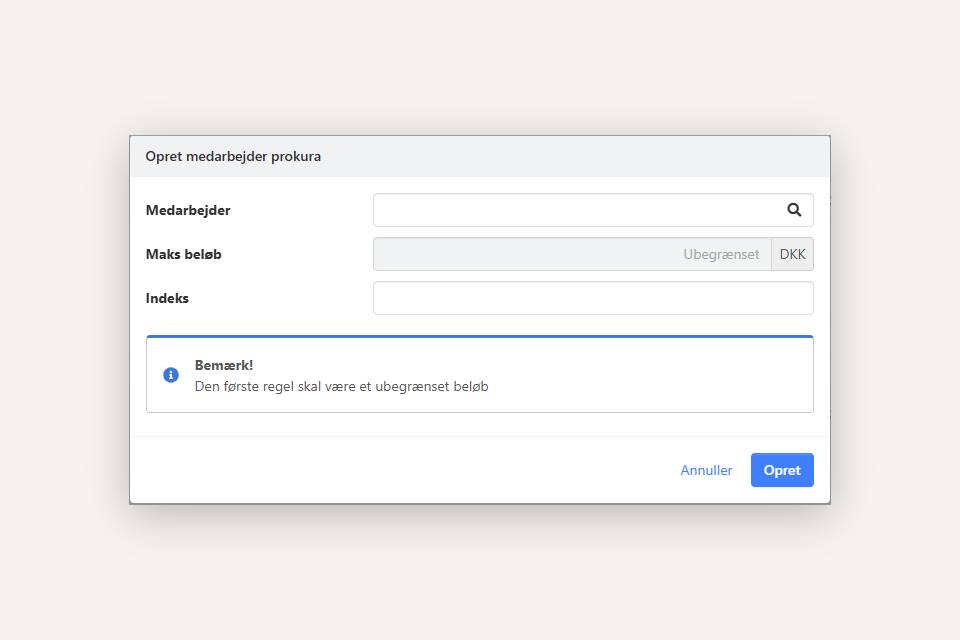This screenshot has width=960, height=640.
Task: Click the disabled Maks beløb Ubegrænset field
Action: [572, 254]
